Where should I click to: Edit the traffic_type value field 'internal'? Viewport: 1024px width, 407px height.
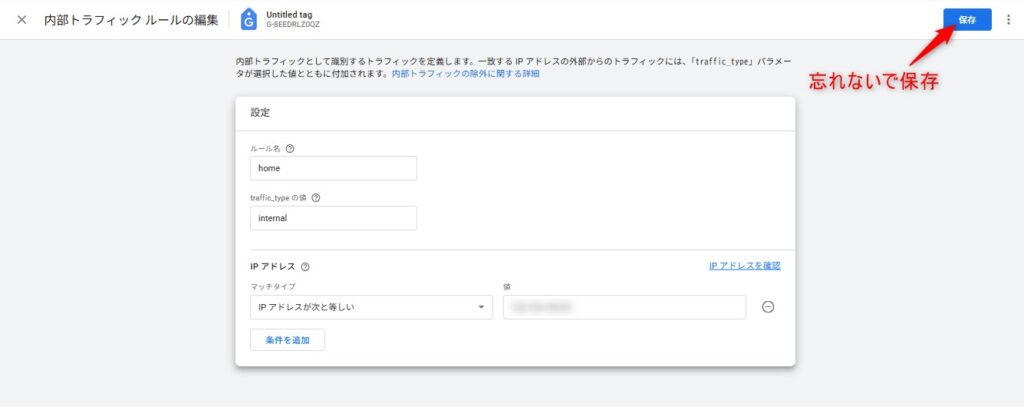333,218
